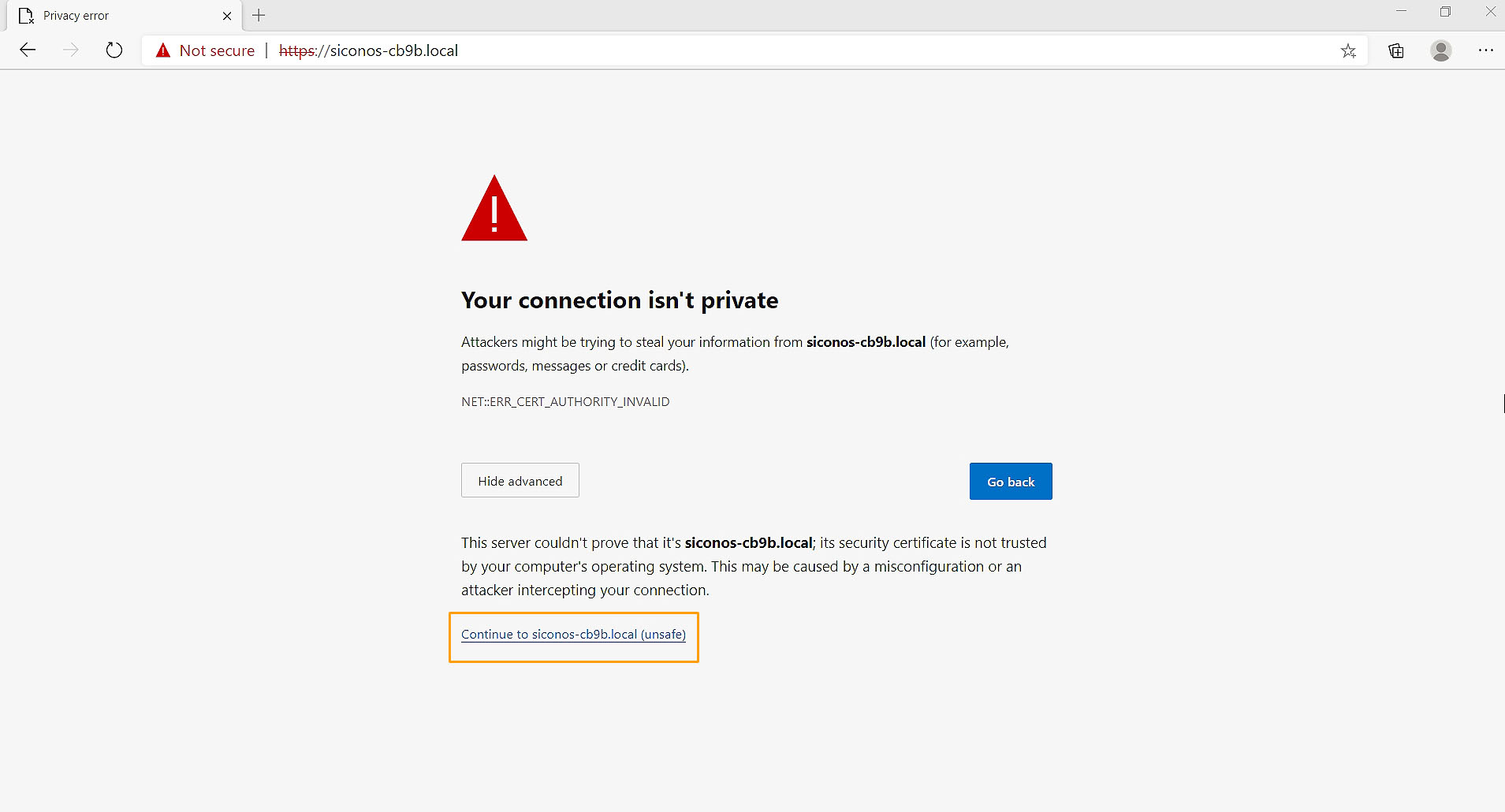Image resolution: width=1505 pixels, height=812 pixels.
Task: Click the back arrow in the browser toolbar
Action: pos(28,50)
